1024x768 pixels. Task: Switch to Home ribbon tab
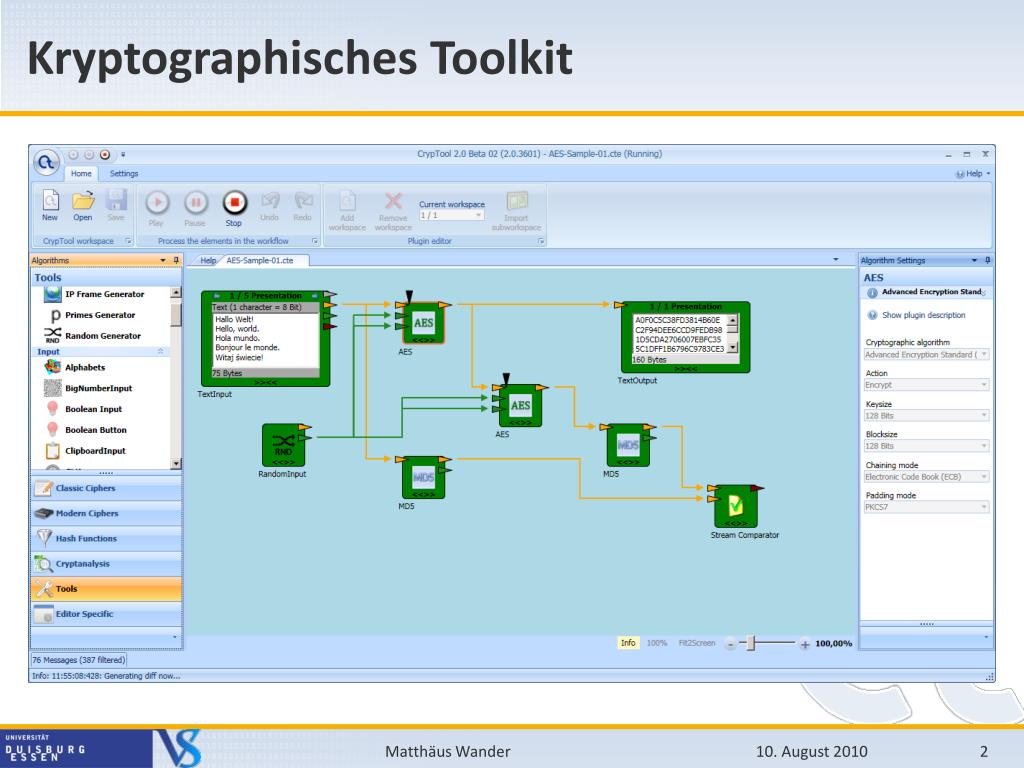coord(81,174)
